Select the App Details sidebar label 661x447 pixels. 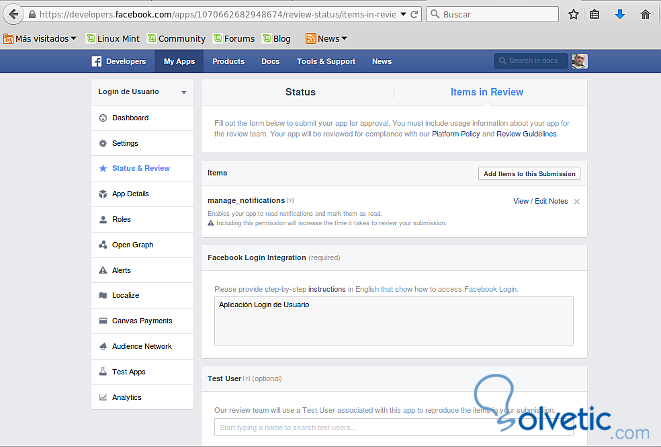click(130, 194)
